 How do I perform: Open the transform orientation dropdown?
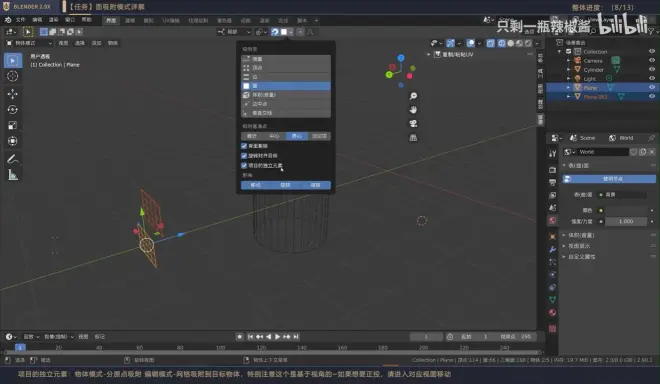234,32
